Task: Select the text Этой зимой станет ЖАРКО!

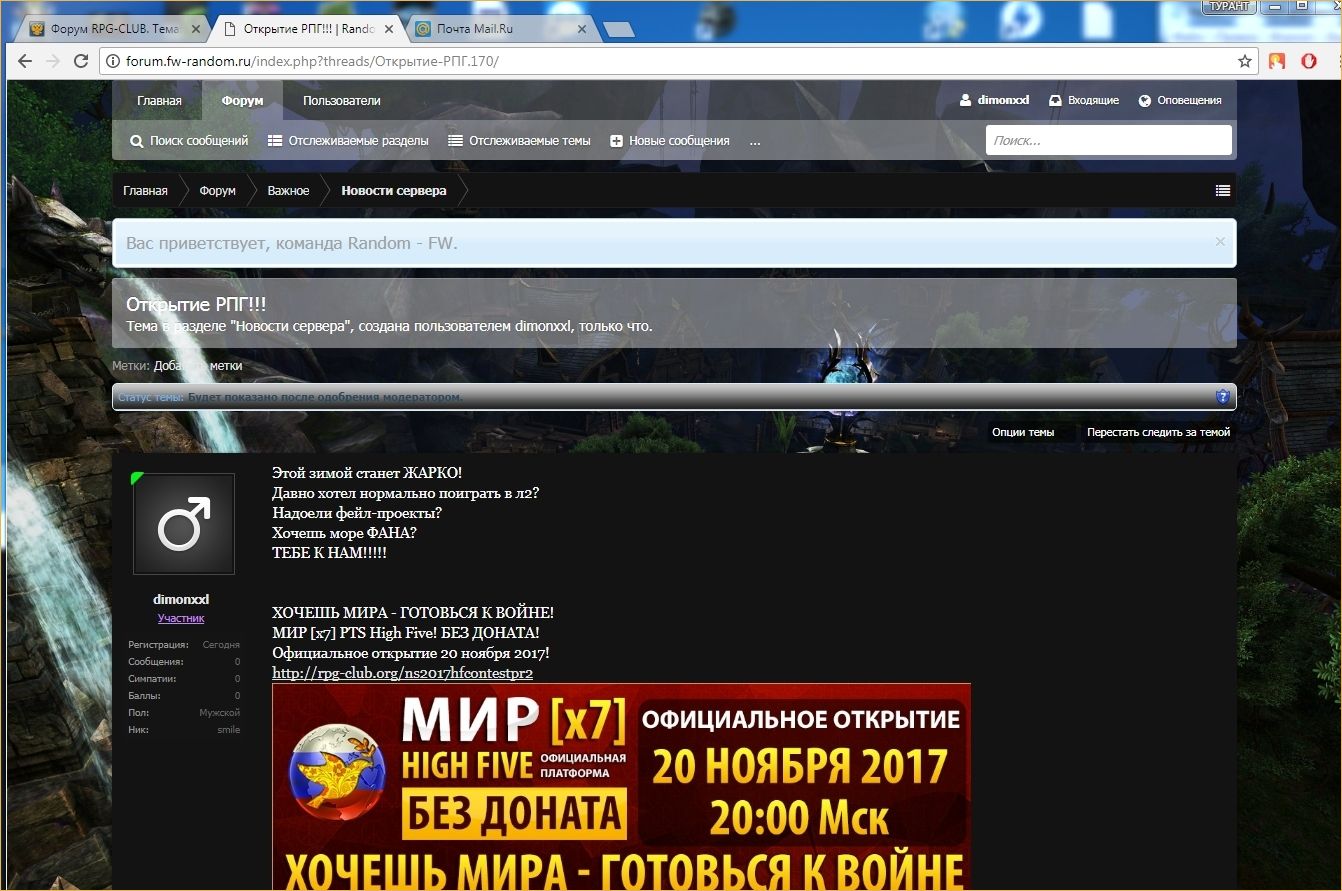Action: coord(367,473)
